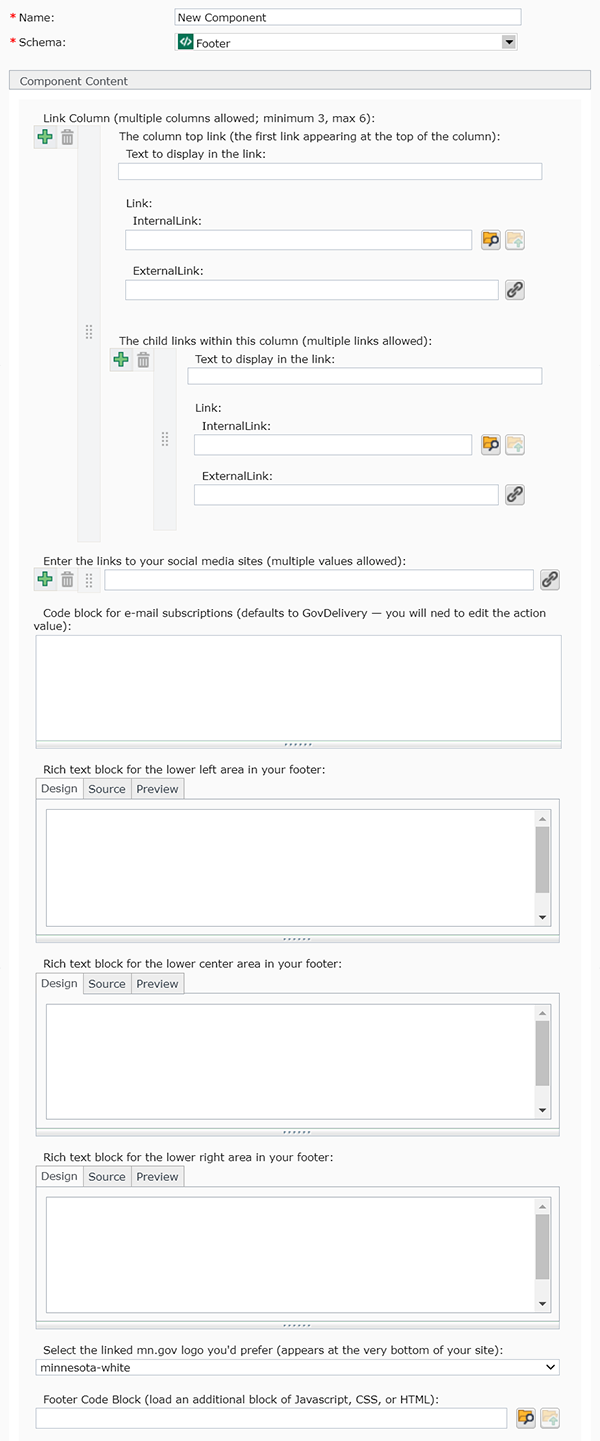
Task: Open hyperlink icon for social media link
Action: tap(549, 579)
